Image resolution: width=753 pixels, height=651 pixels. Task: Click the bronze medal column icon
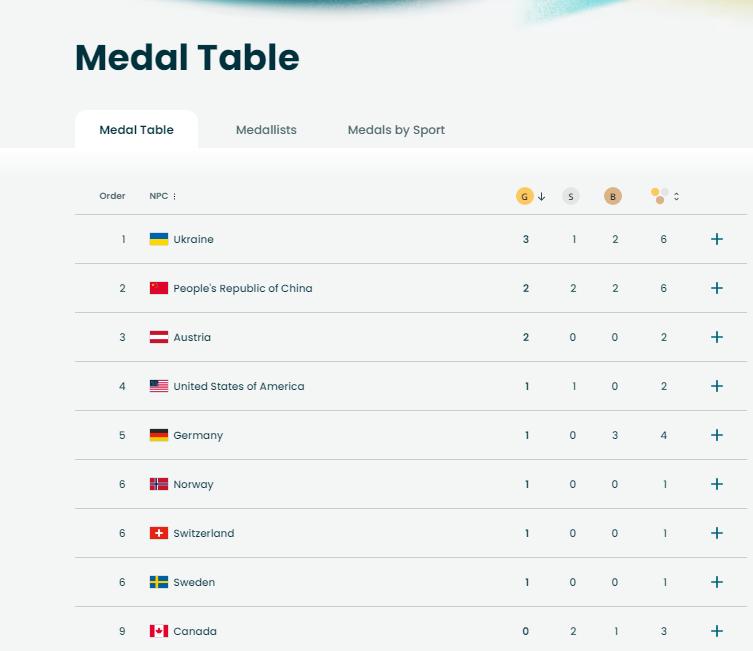pyautogui.click(x=613, y=196)
